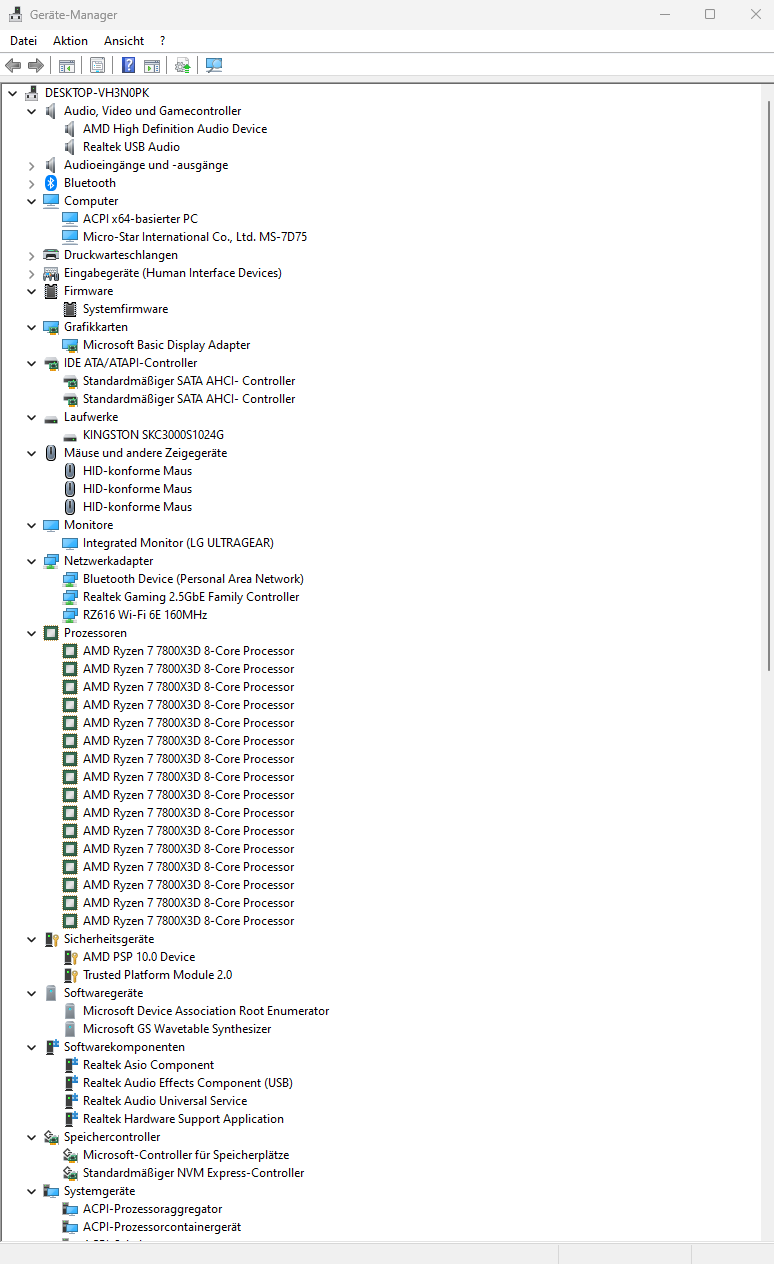Click the speaker icon beside Realtek USB Audio
This screenshot has width=774, height=1264.
click(70, 147)
